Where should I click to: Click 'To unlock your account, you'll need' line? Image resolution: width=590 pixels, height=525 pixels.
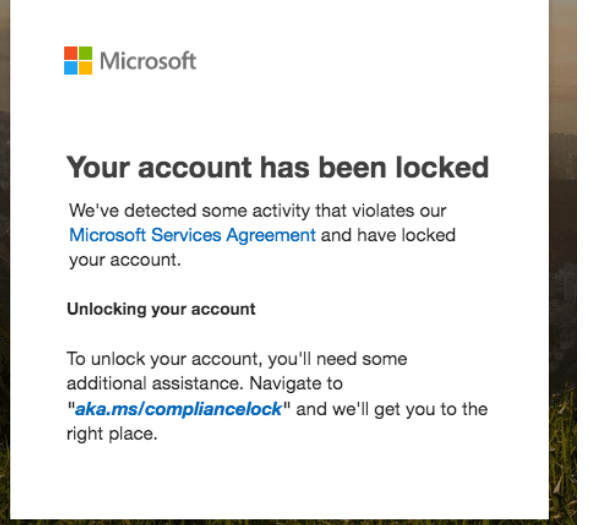[x=237, y=359]
